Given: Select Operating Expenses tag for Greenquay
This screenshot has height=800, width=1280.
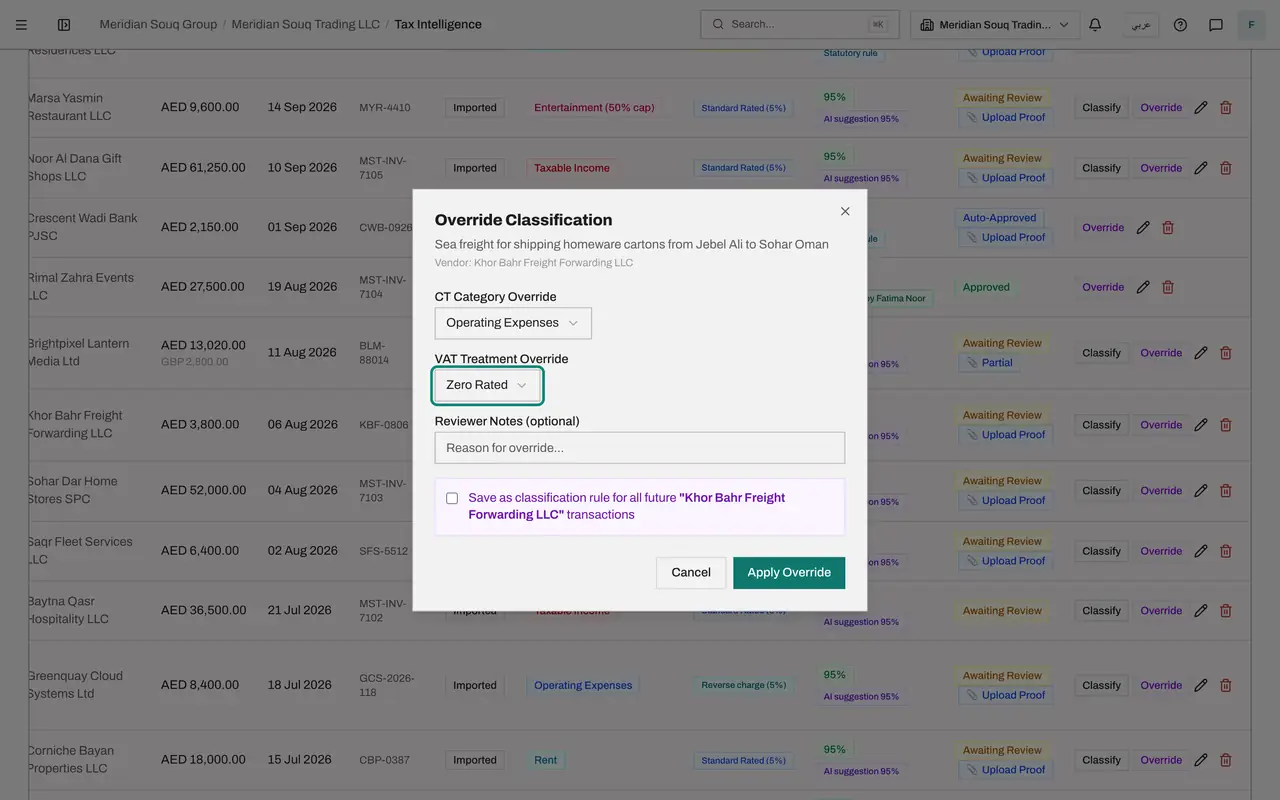Looking at the screenshot, I should (583, 686).
